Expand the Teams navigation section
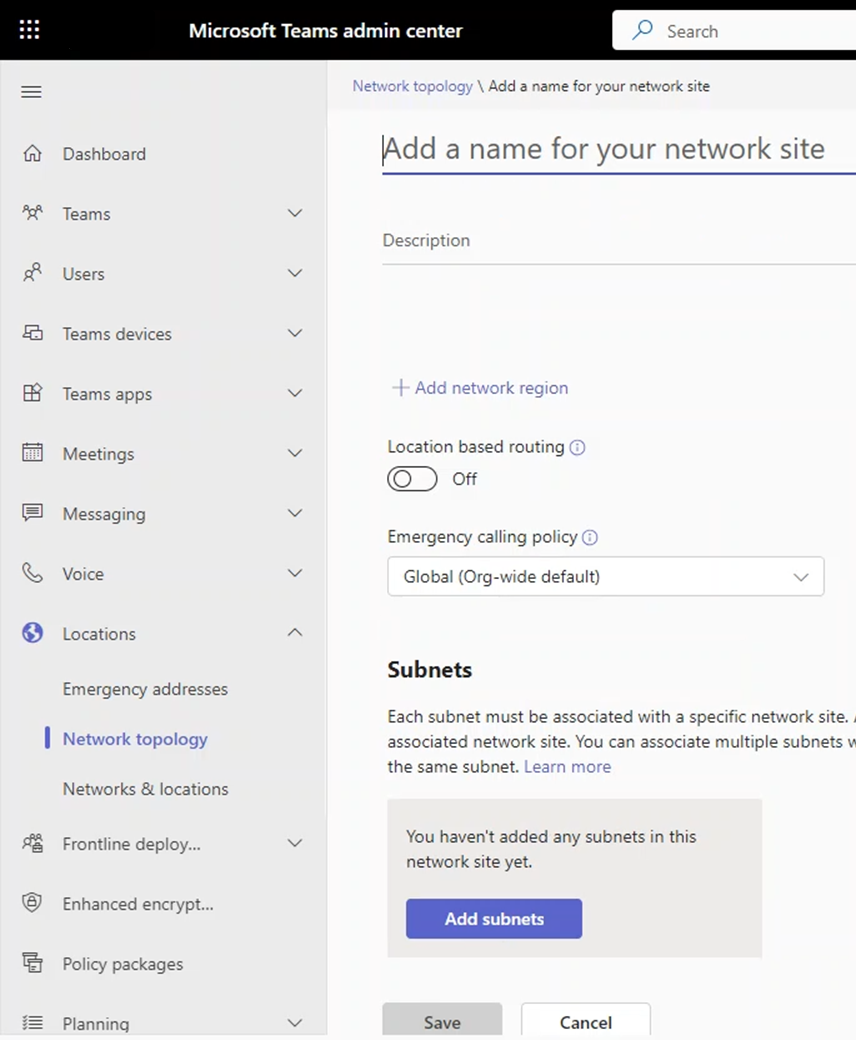 tap(294, 214)
